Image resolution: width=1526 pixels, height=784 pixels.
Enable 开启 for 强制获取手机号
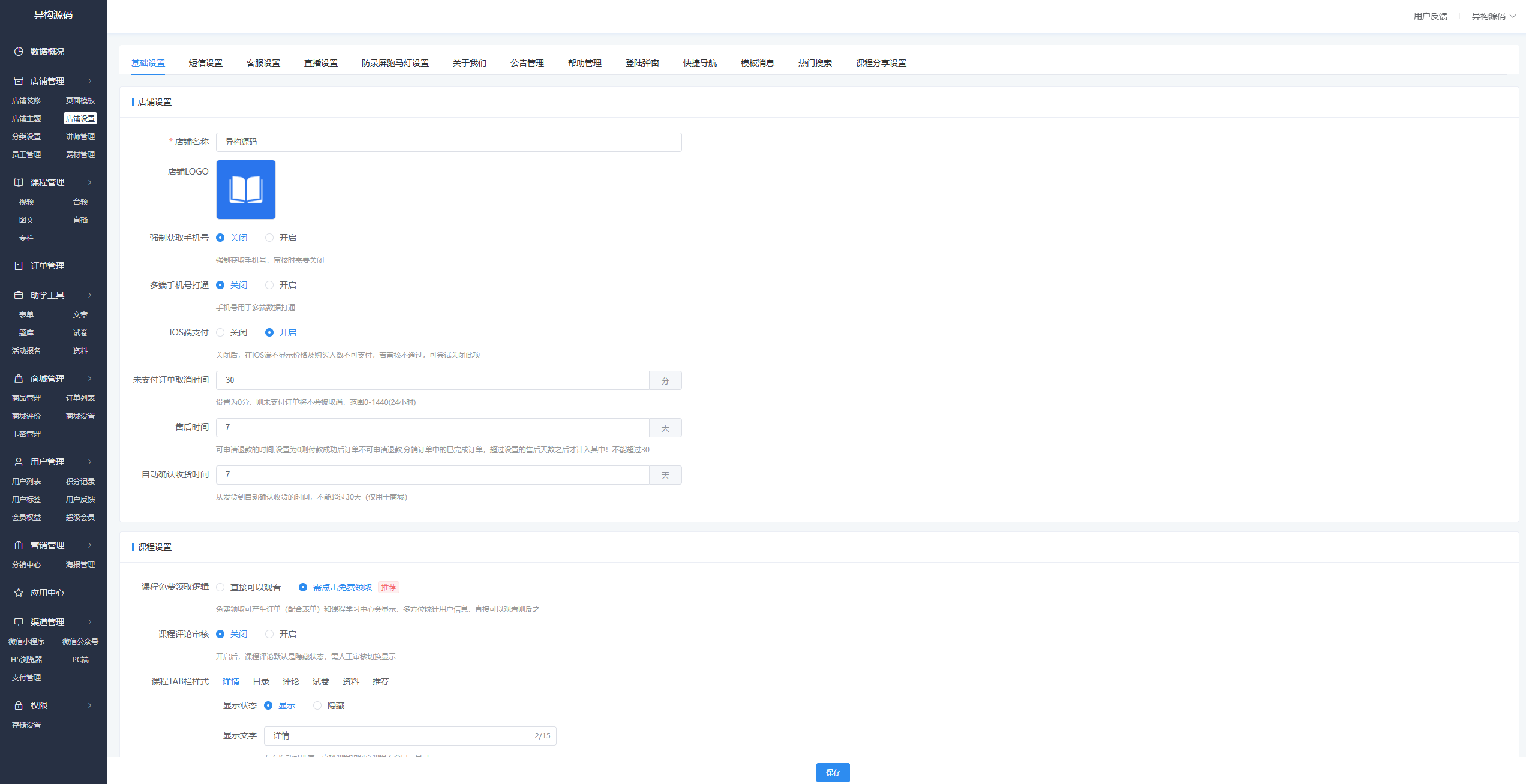click(269, 238)
